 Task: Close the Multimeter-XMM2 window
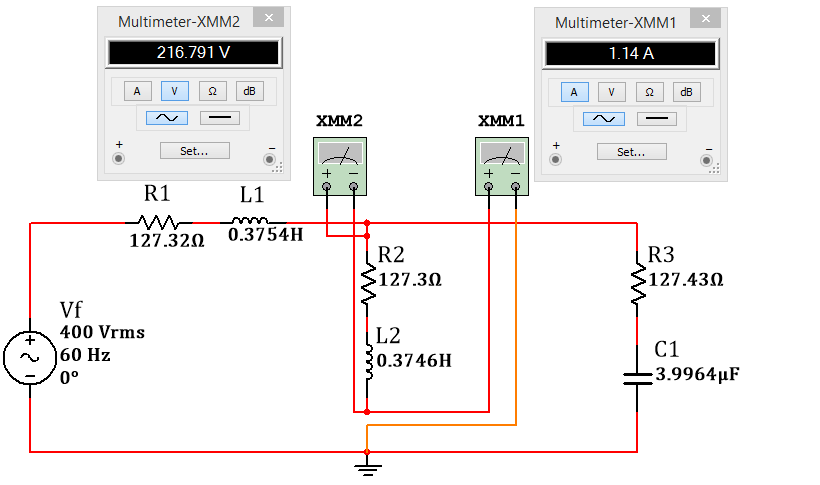pyautogui.click(x=269, y=18)
